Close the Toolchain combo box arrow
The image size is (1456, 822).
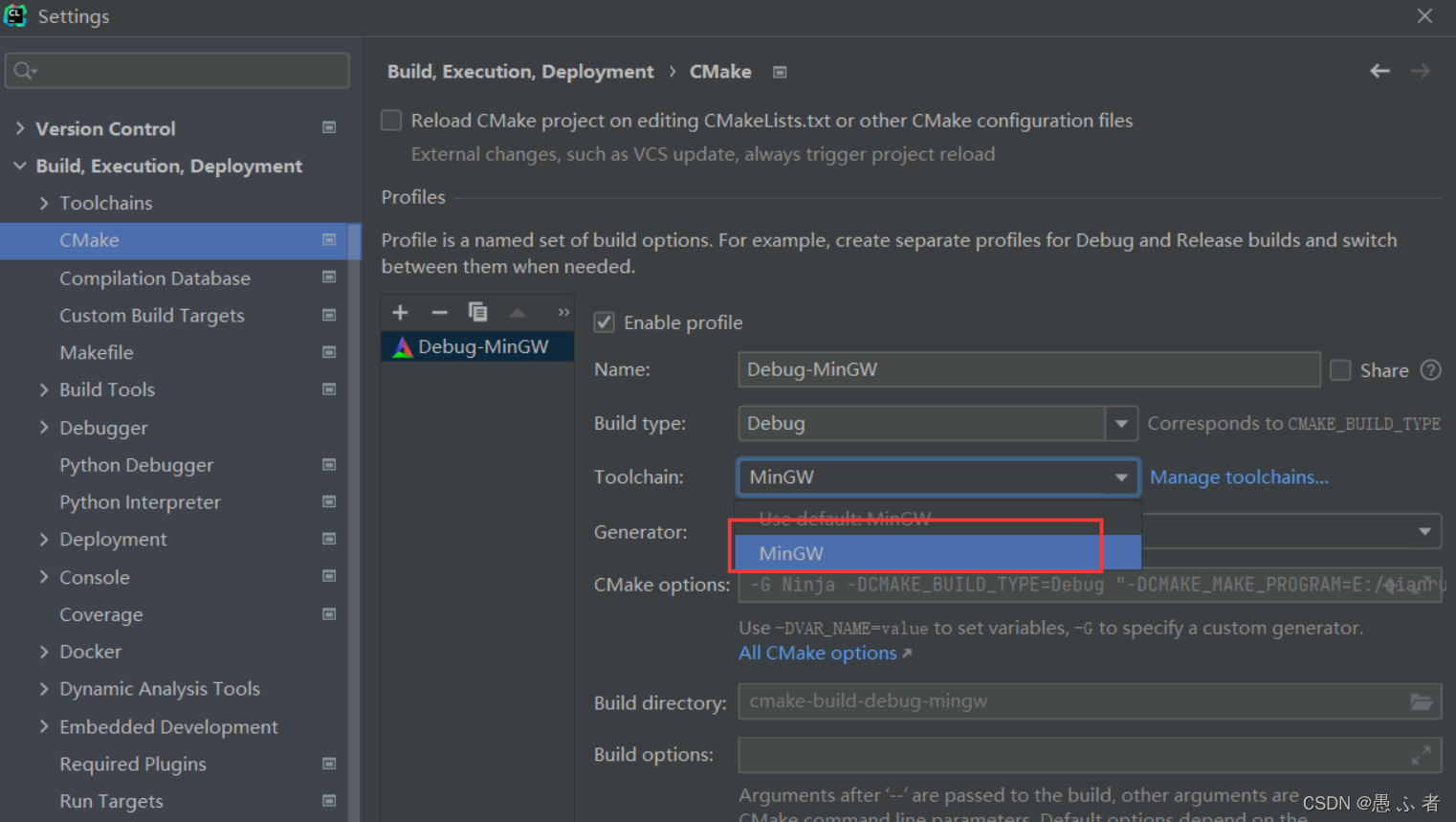tap(1121, 478)
